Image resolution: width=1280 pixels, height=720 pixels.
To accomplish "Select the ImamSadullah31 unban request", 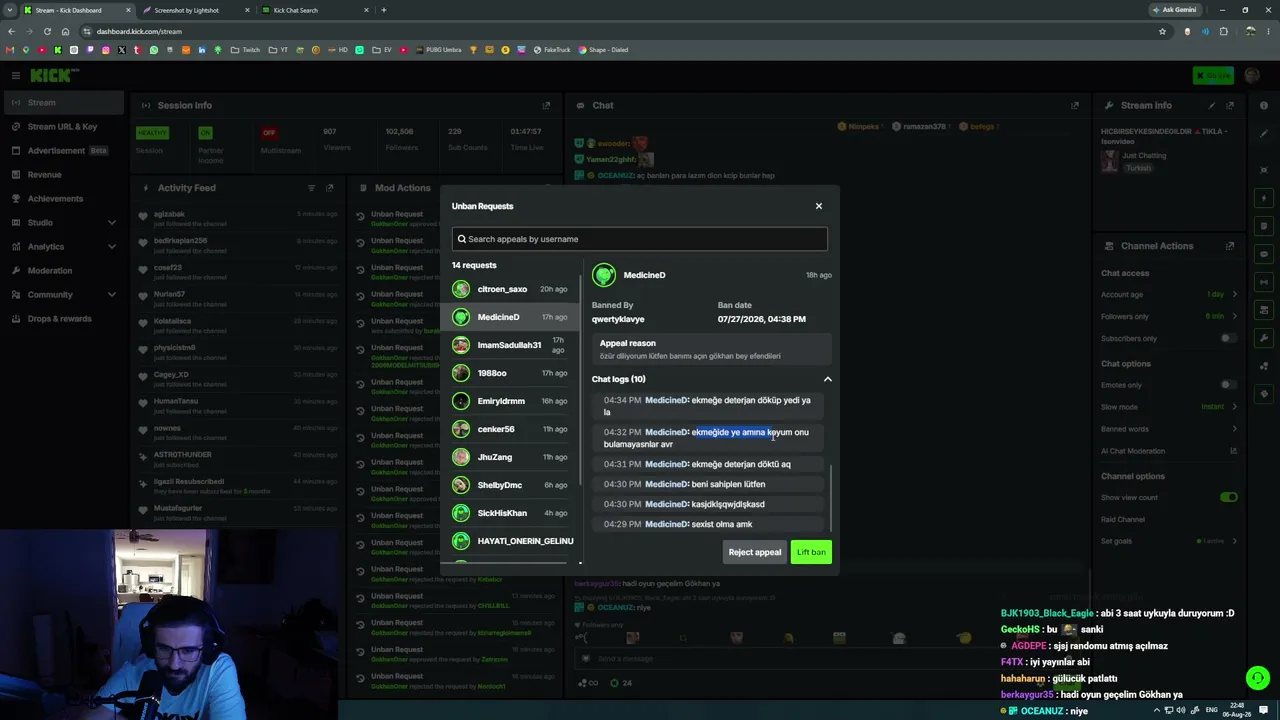I will click(x=510, y=345).
